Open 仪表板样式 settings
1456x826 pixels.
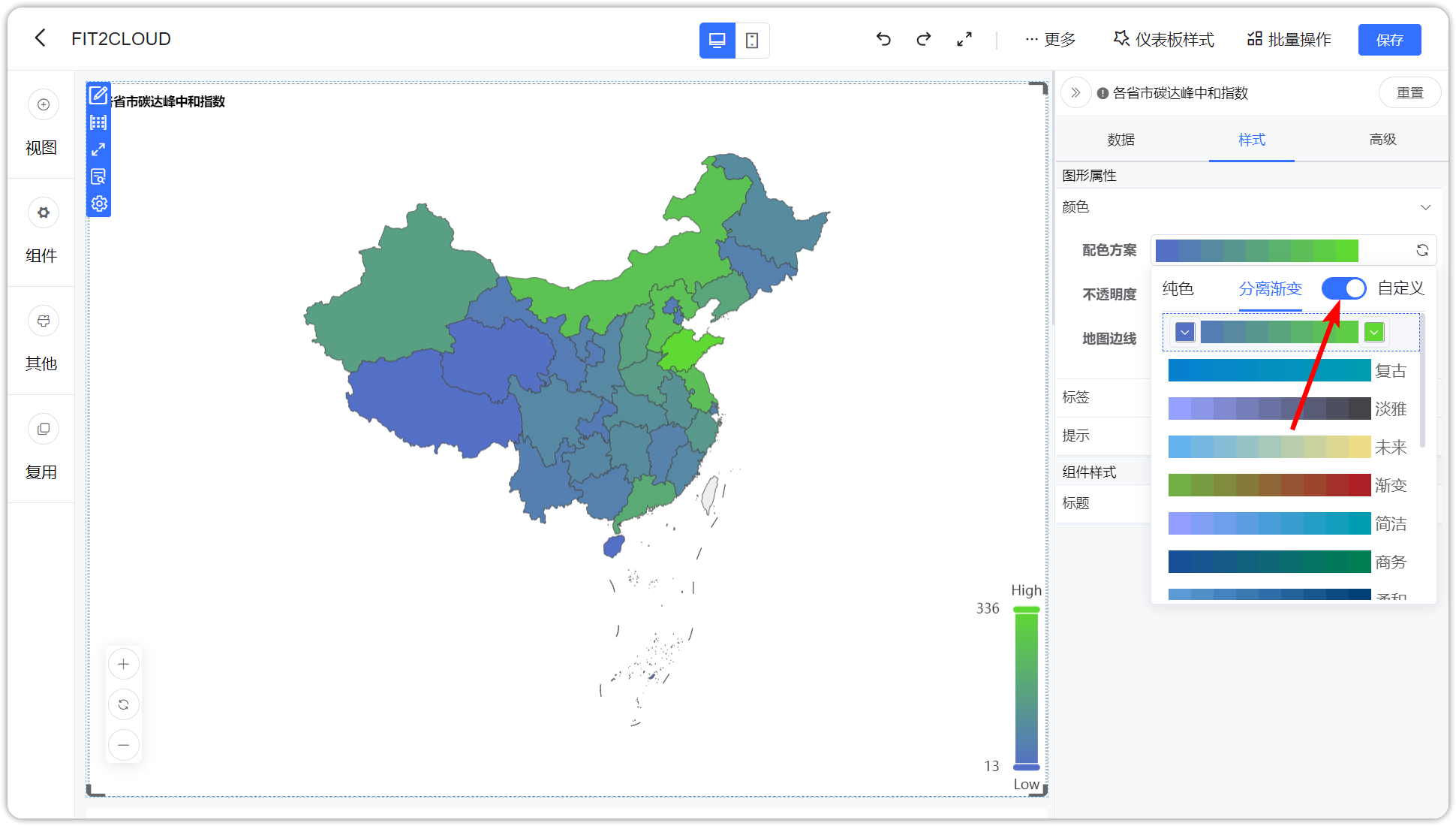point(1163,40)
